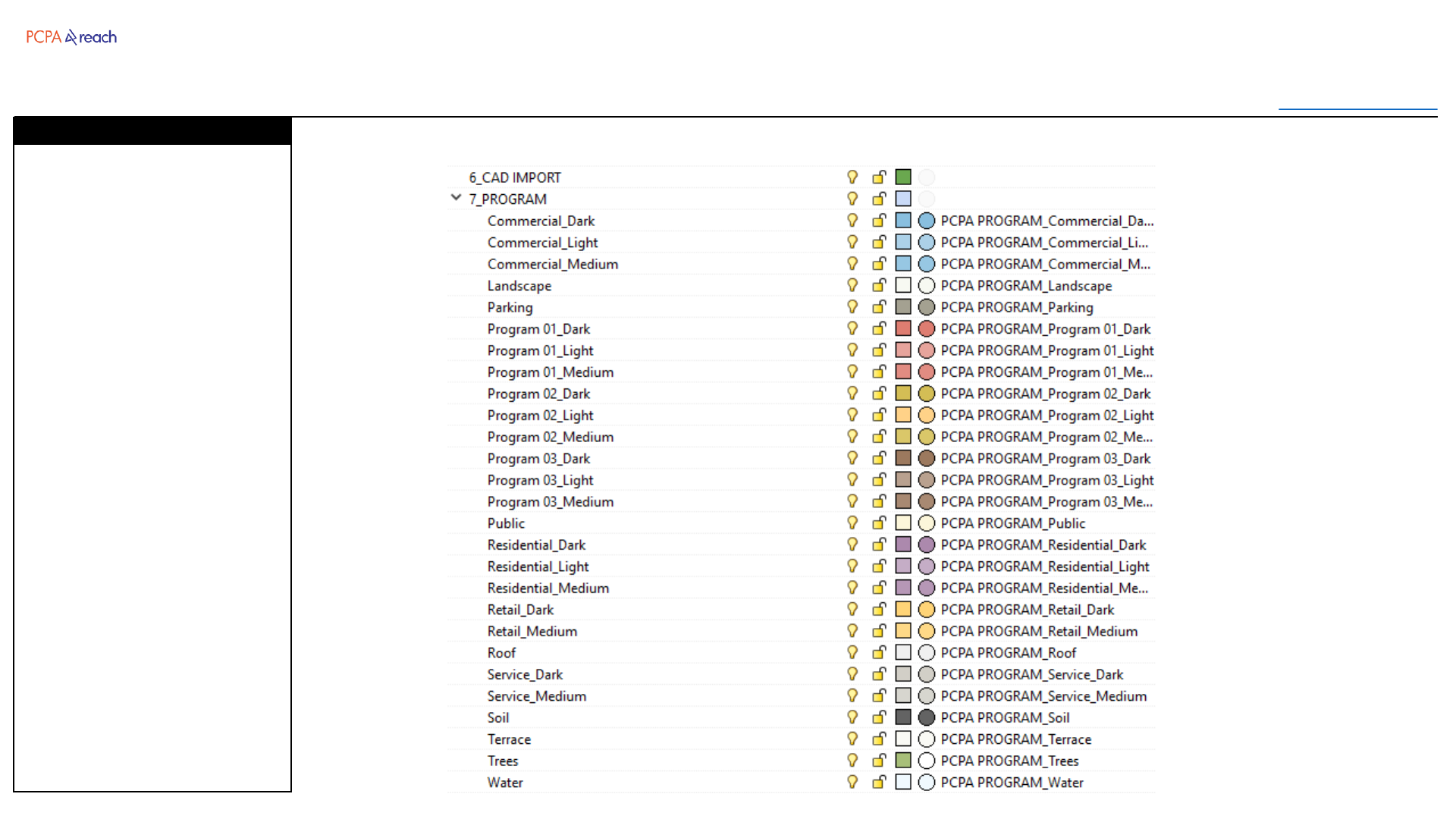Click lock icon for 6_CAD IMPORT layer
The image size is (1456, 819).
point(879,177)
